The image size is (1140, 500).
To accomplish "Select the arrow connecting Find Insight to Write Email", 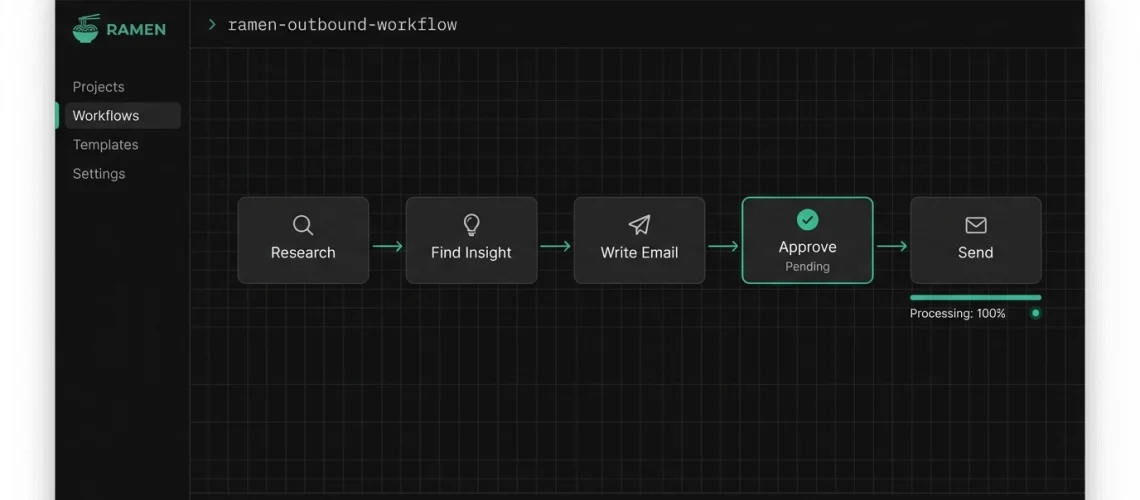I will (555, 246).
